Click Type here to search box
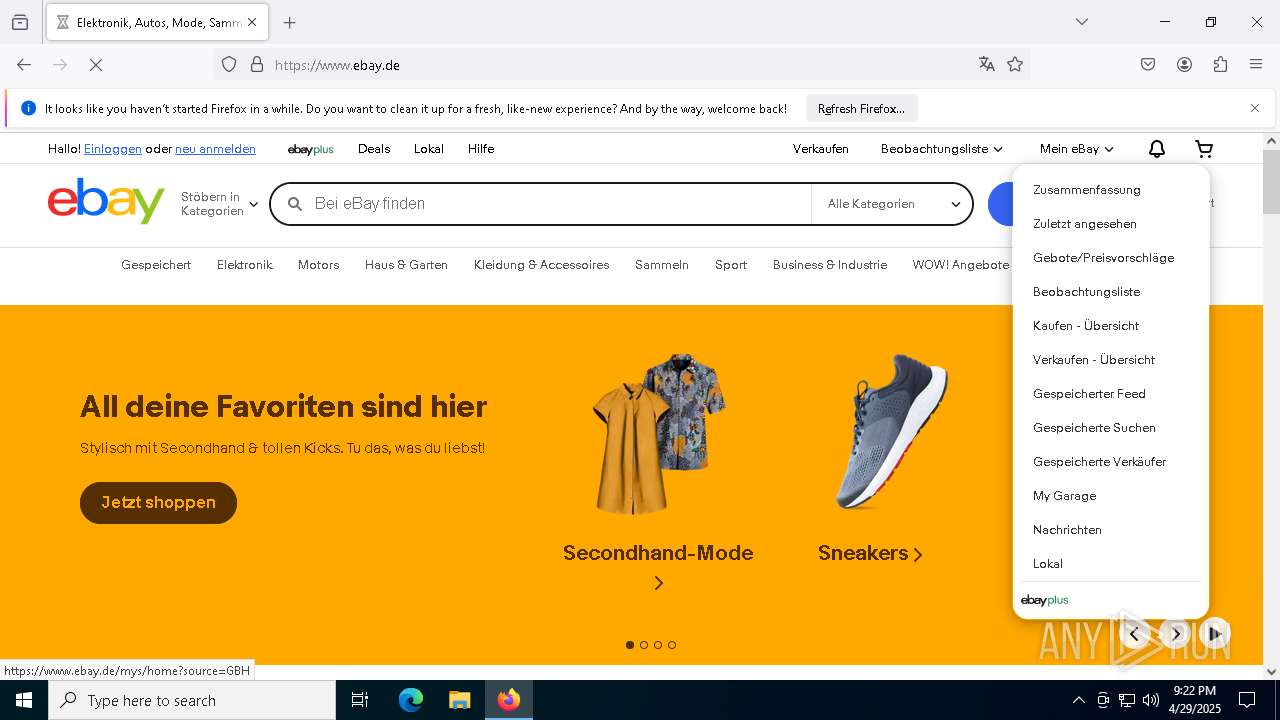Screen dimensions: 1280x720 click(x=192, y=700)
